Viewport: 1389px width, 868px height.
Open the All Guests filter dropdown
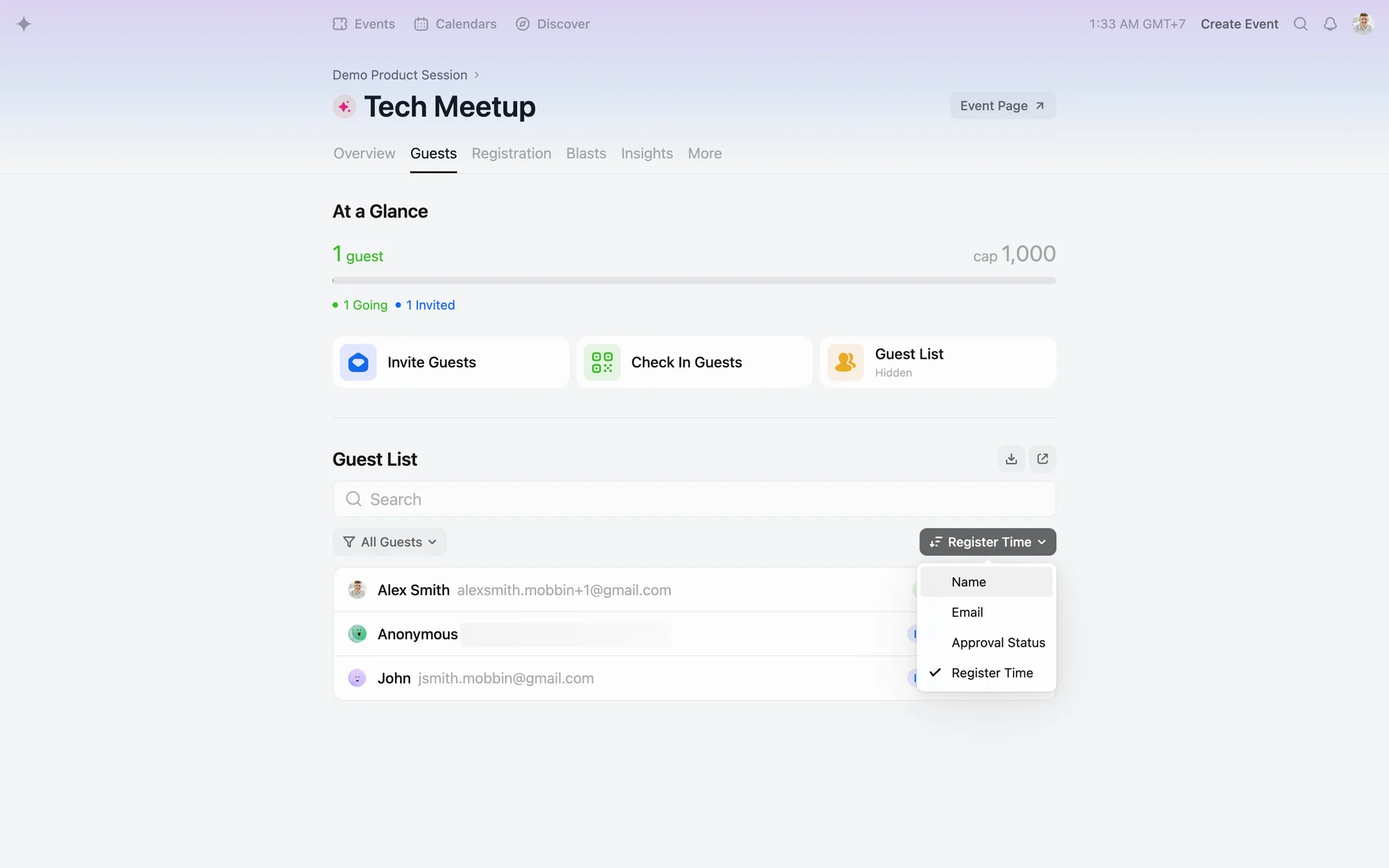pyautogui.click(x=389, y=542)
